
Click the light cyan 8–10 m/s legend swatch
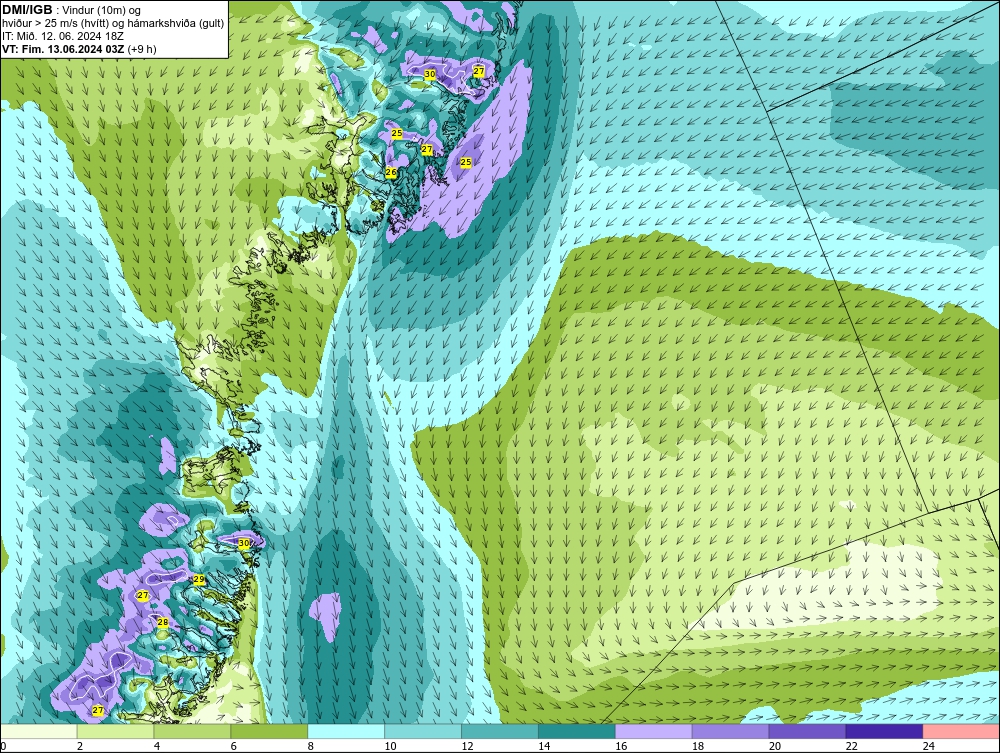point(346,731)
